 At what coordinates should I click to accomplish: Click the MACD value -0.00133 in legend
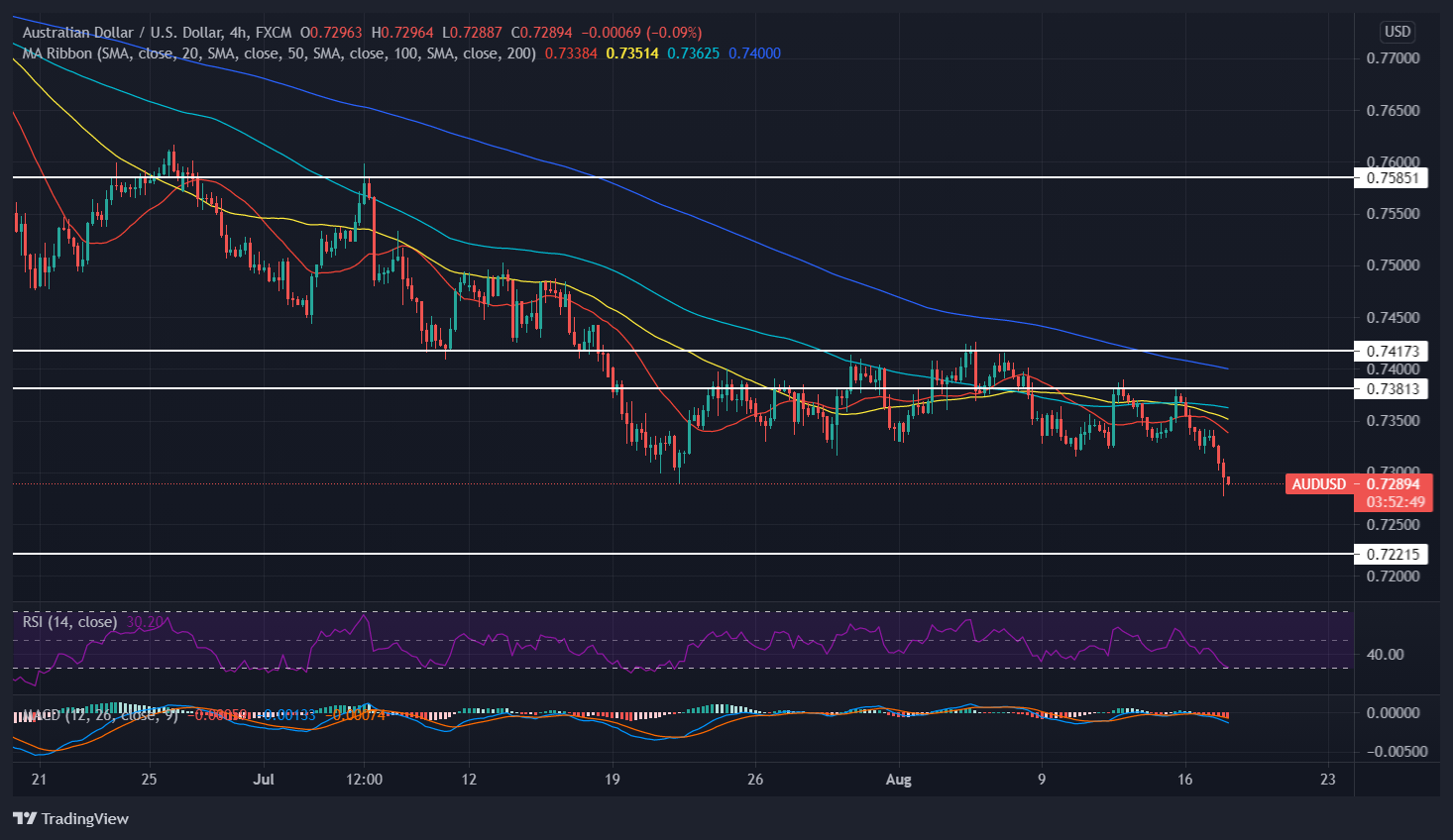(289, 714)
